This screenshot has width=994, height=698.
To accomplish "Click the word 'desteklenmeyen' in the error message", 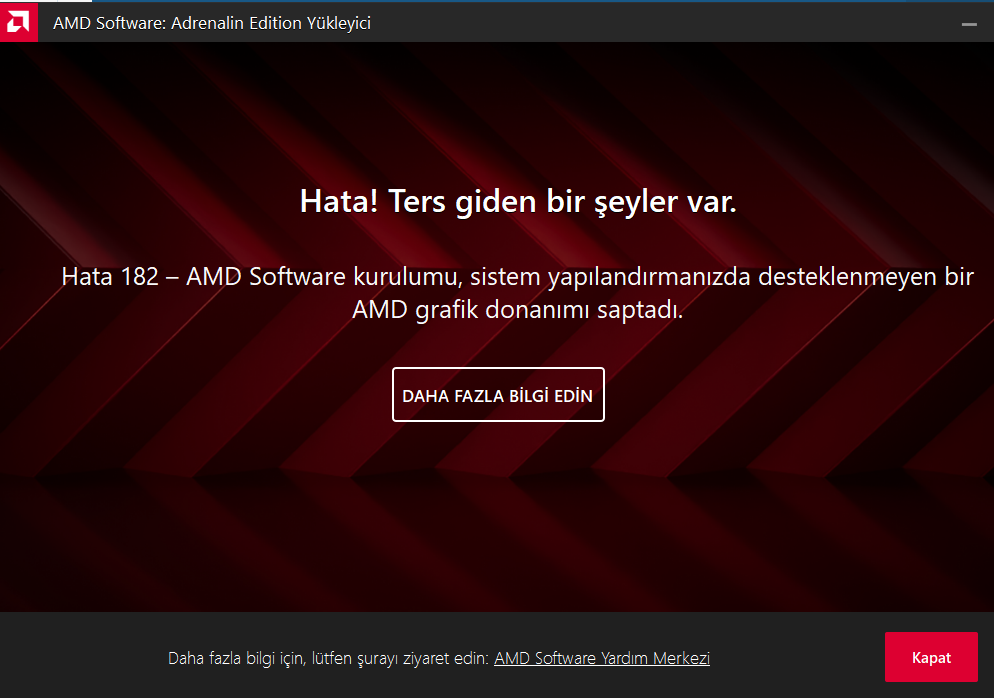I will pyautogui.click(x=847, y=276).
